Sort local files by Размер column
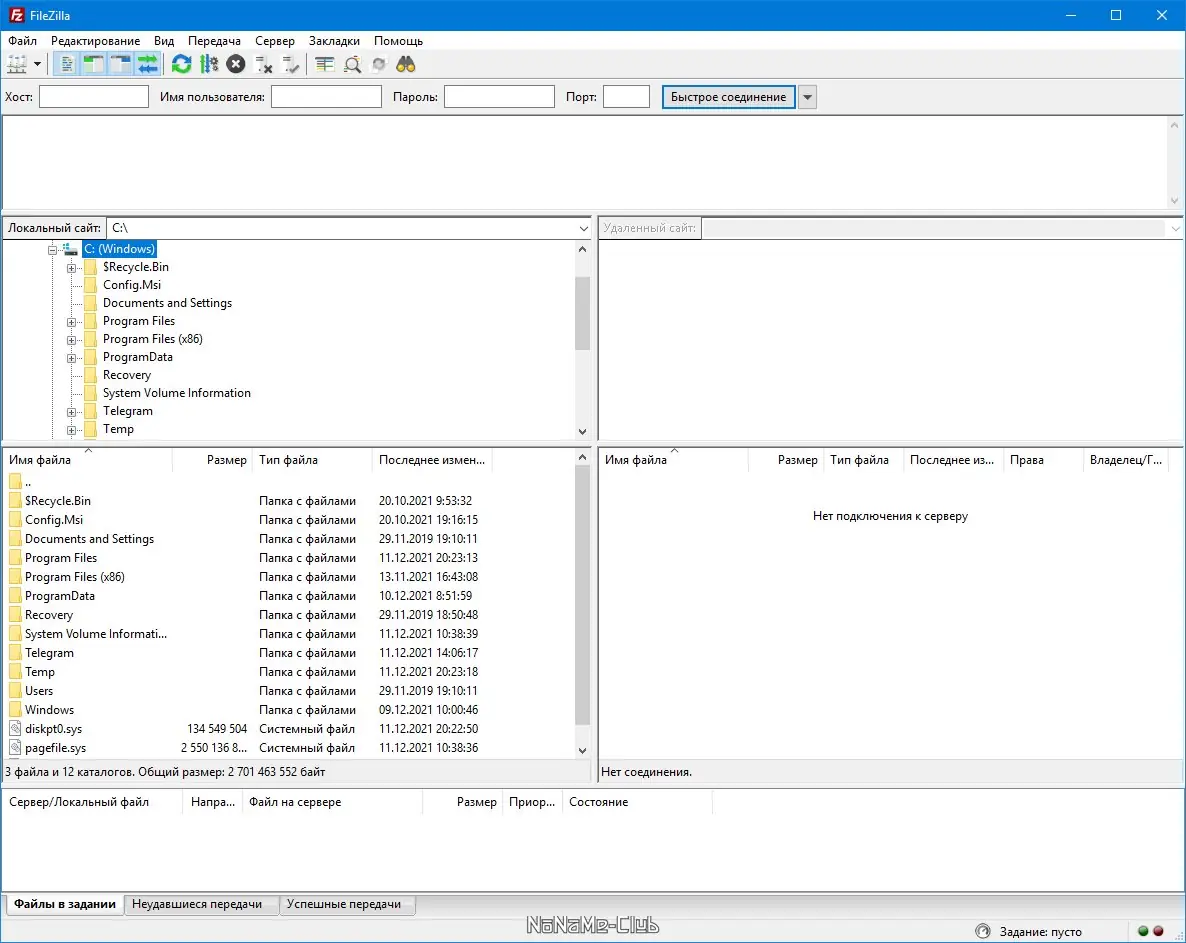 212,460
